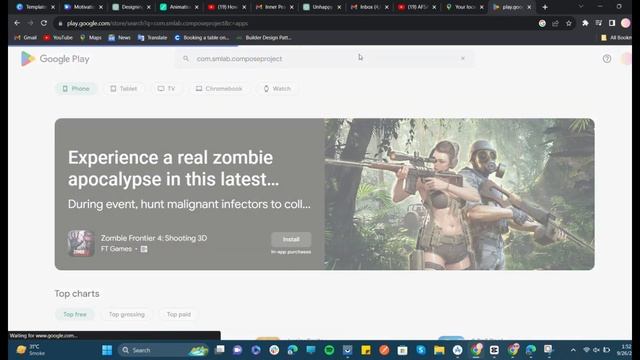Open the Maps bookmark
Image resolution: width=640 pixels, height=360 pixels.
[91, 38]
